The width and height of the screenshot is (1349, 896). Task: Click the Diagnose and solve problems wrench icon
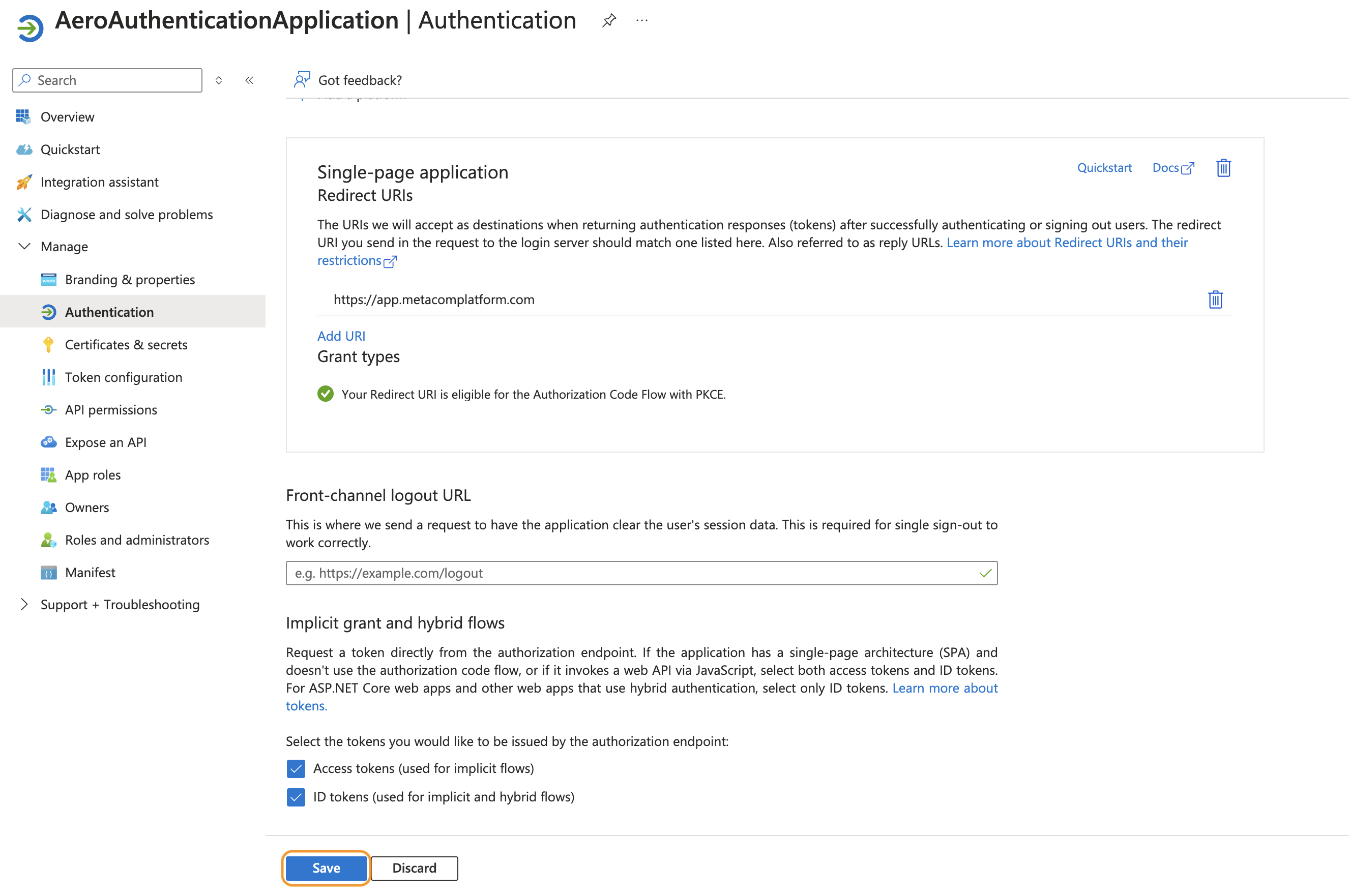pyautogui.click(x=24, y=214)
